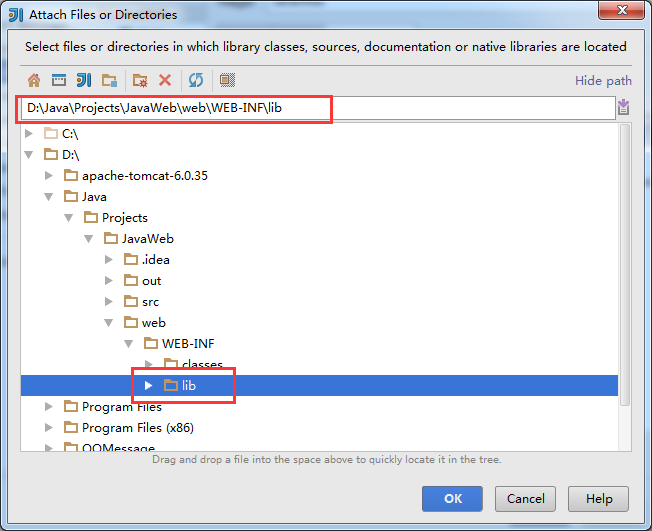Select the web folder
652x531 pixels.
pos(153,323)
